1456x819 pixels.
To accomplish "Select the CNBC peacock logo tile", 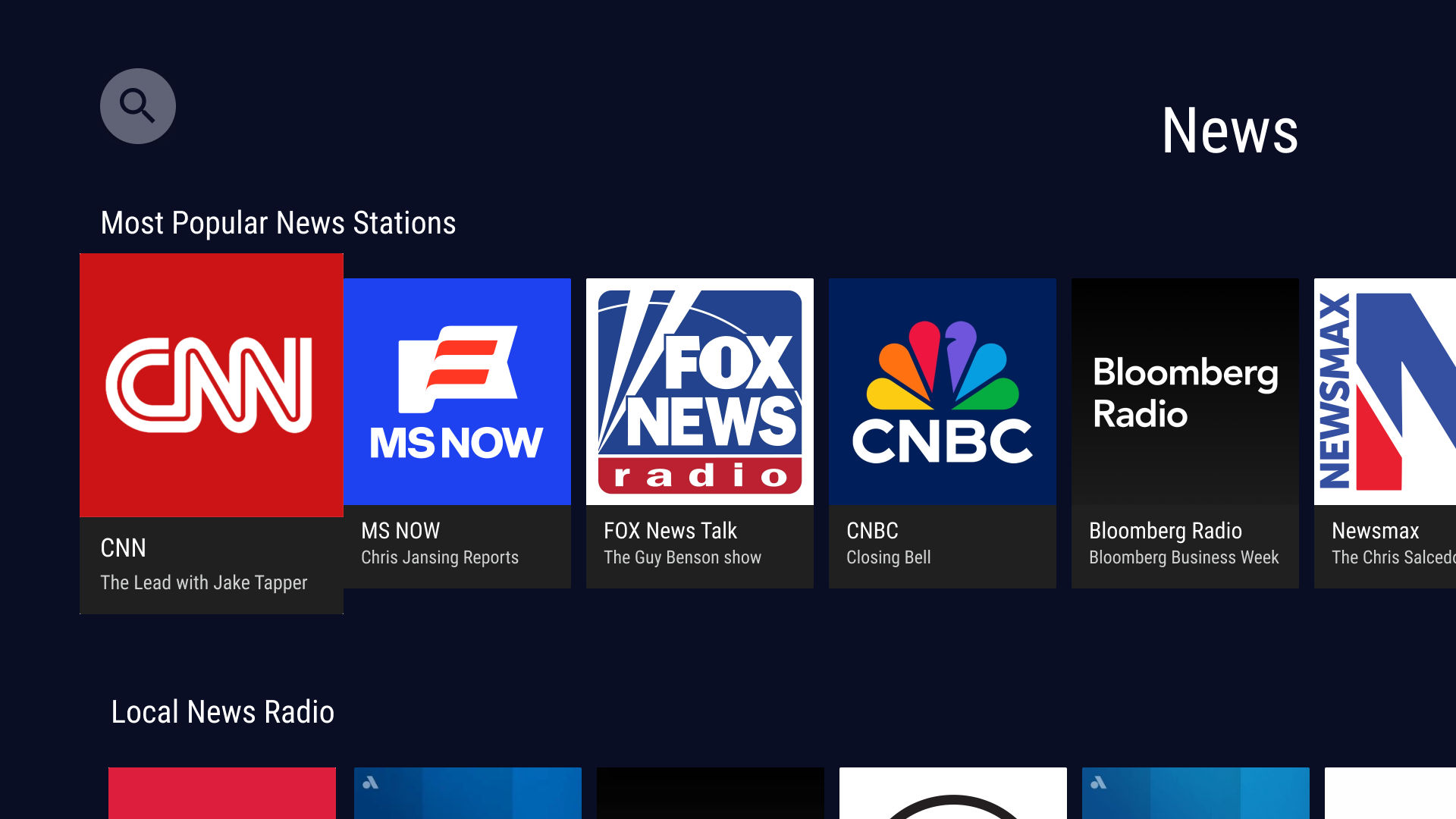I will [942, 391].
